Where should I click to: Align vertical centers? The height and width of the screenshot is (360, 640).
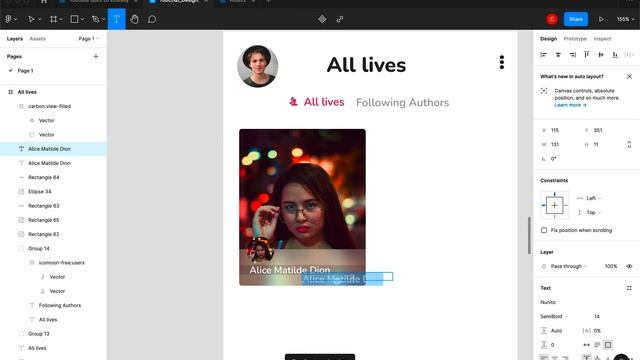click(601, 55)
